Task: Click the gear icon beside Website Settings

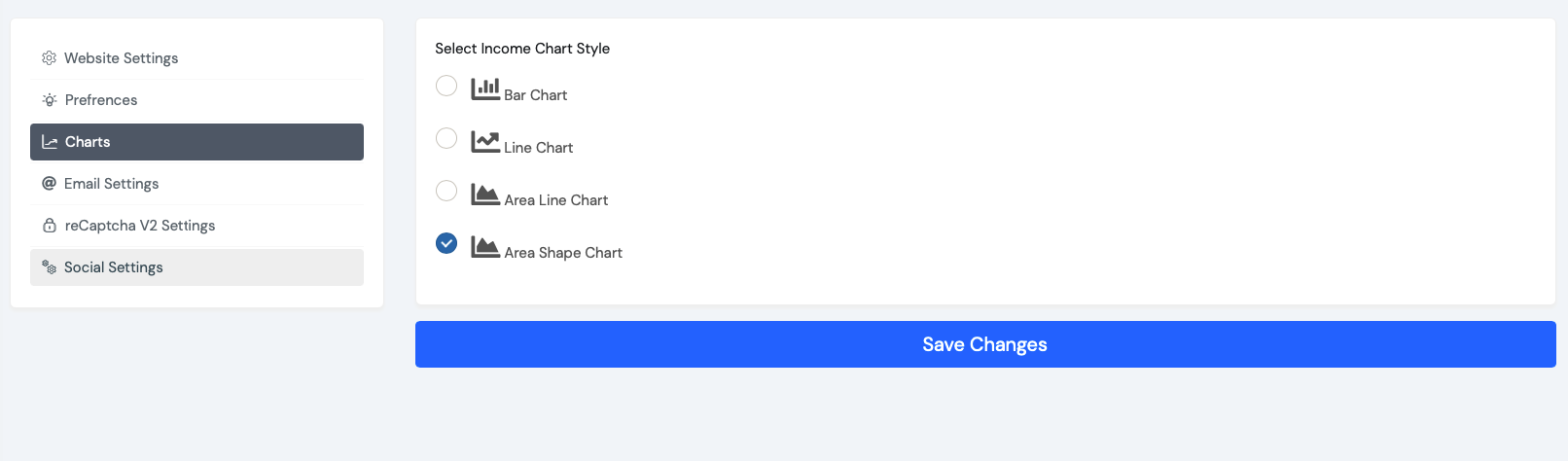Action: pyautogui.click(x=49, y=58)
